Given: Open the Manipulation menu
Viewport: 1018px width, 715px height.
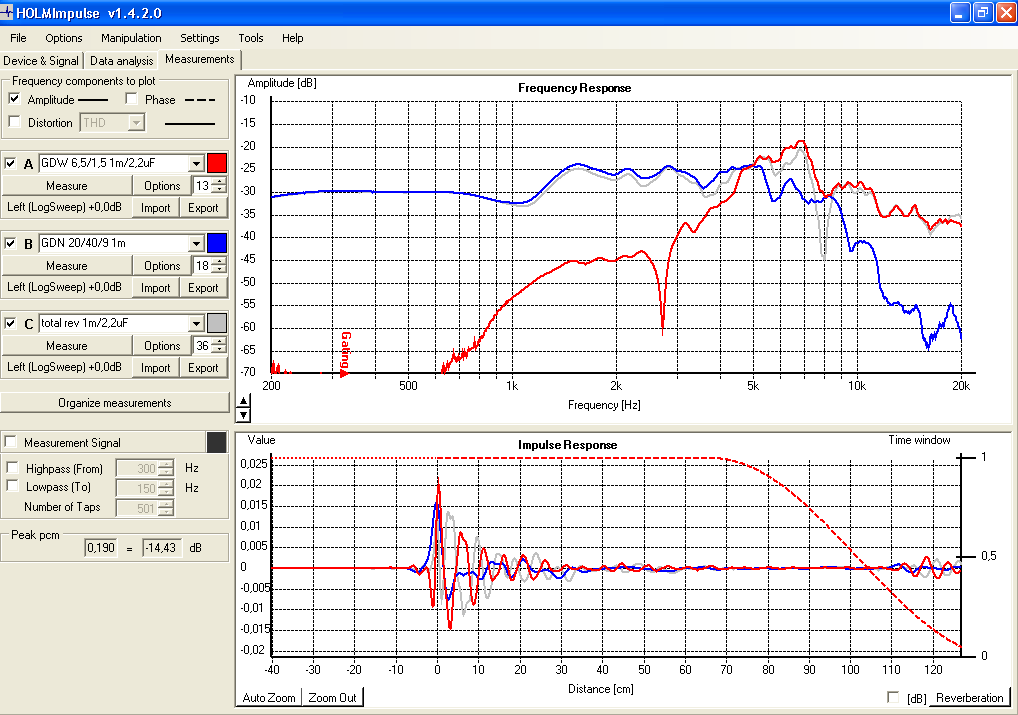Looking at the screenshot, I should [131, 38].
